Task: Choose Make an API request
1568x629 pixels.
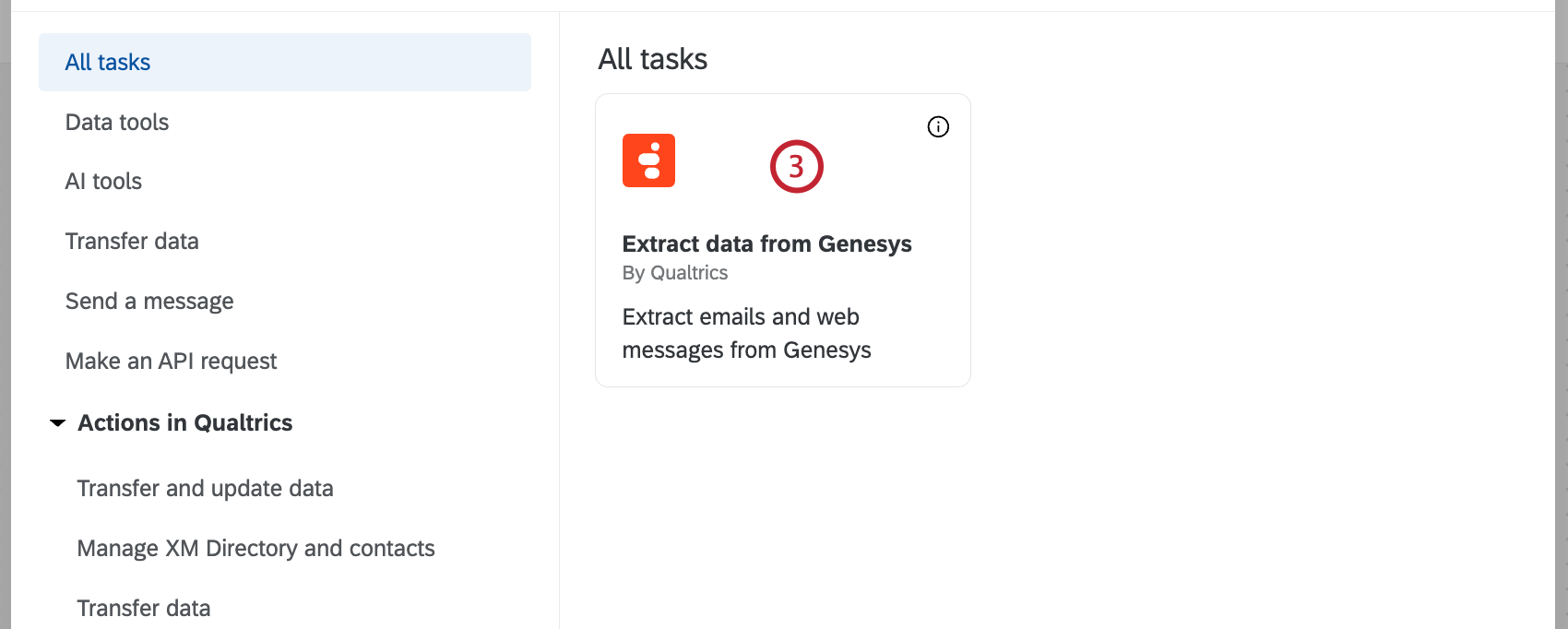Action: 171,361
